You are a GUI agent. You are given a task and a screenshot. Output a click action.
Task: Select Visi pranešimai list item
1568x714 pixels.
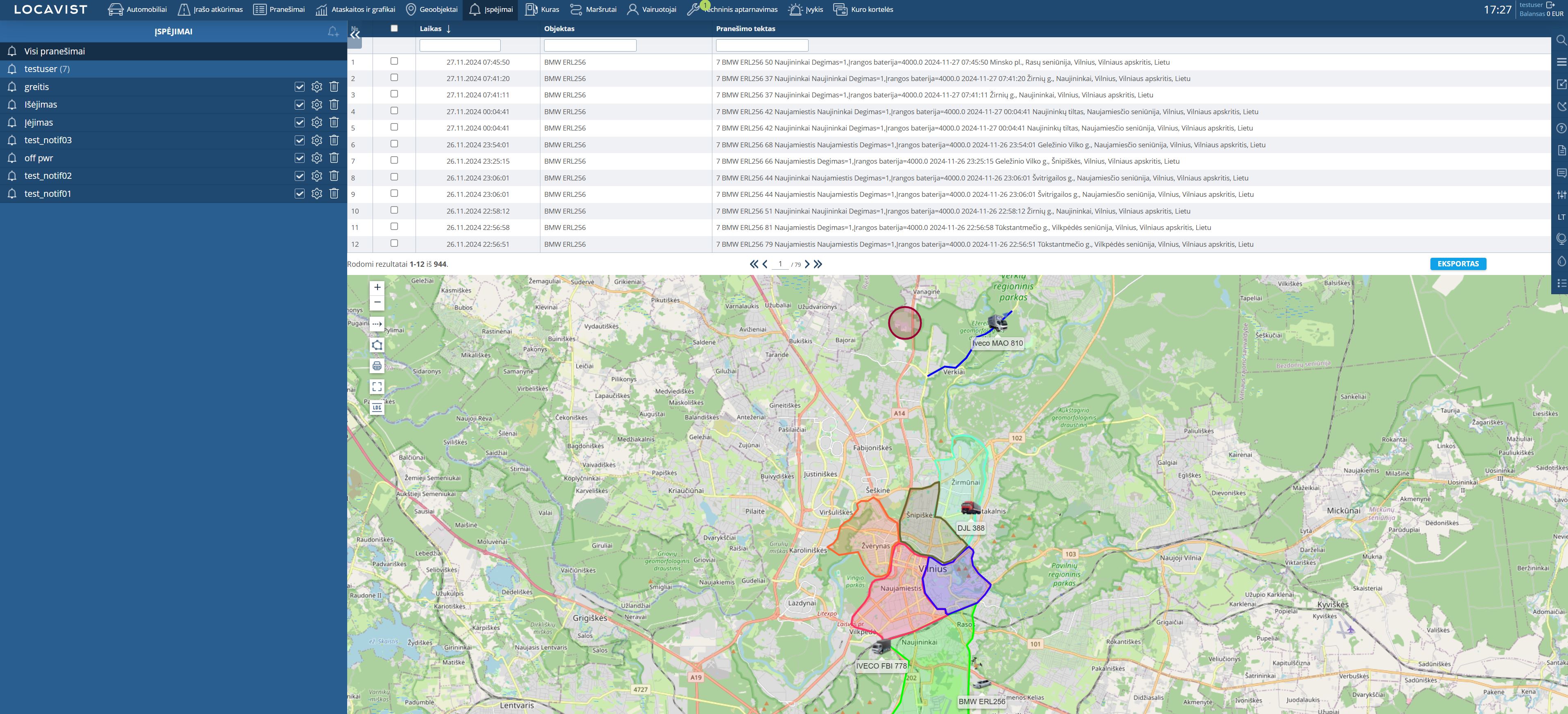tap(55, 51)
